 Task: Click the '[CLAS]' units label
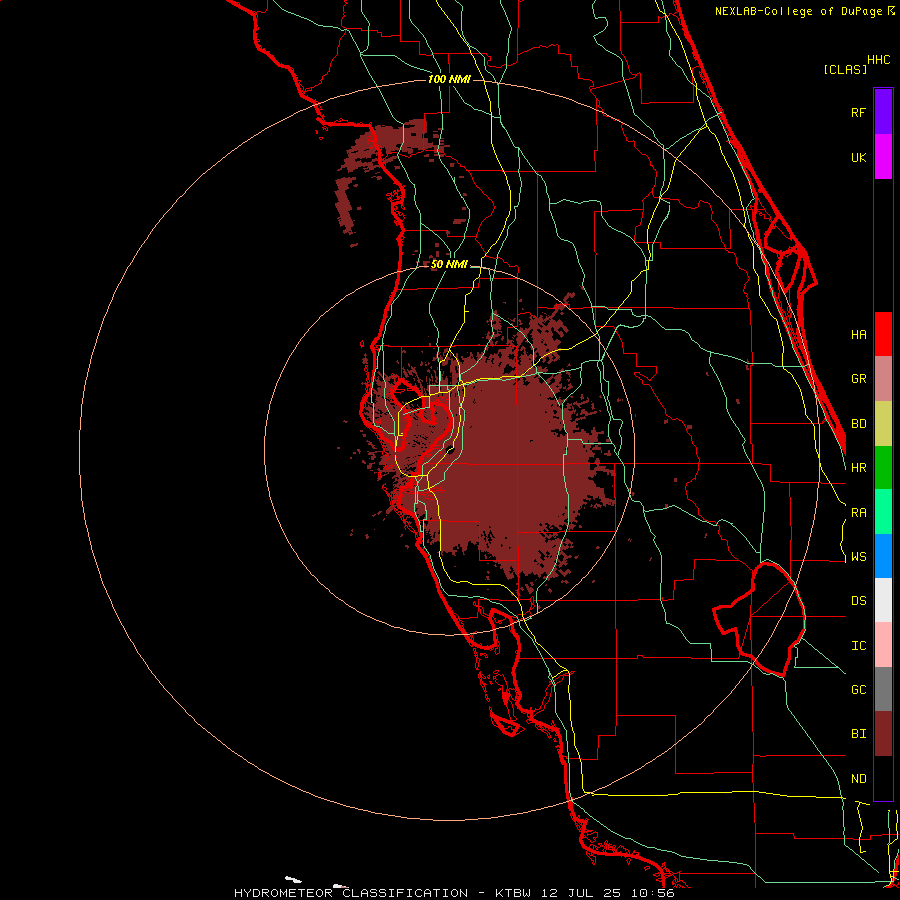845,69
